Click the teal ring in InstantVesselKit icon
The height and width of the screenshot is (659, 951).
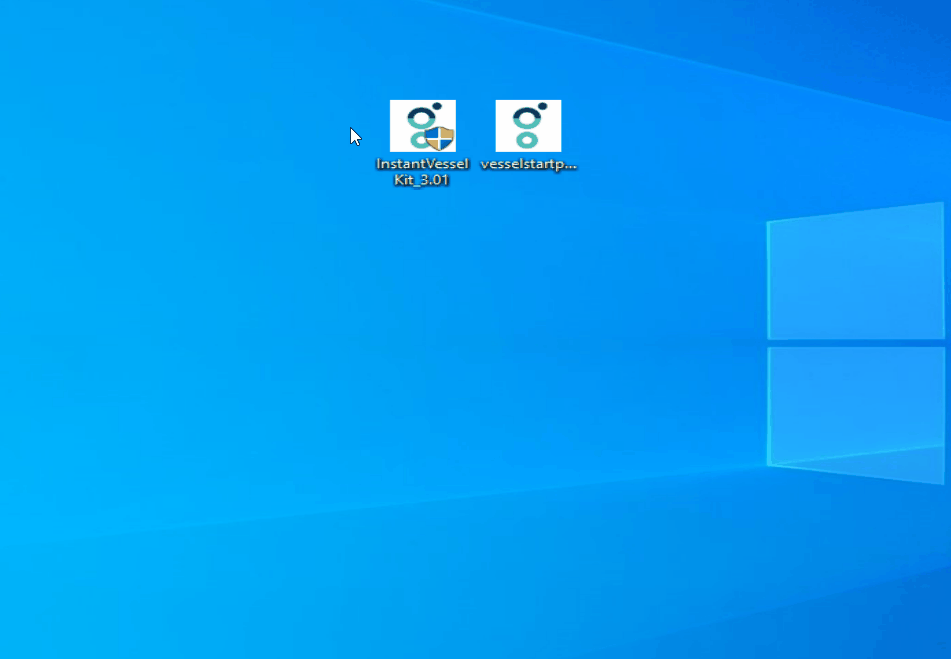pyautogui.click(x=416, y=140)
